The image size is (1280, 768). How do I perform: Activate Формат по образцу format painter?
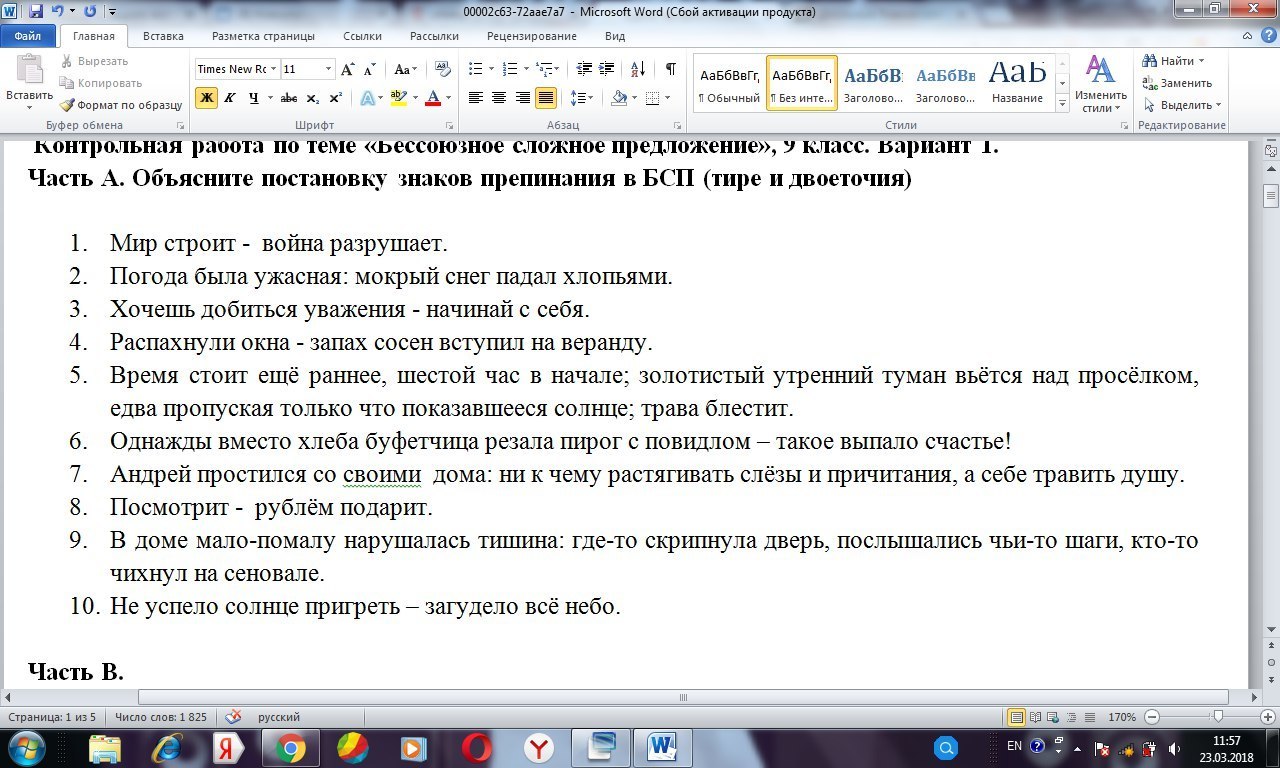coord(120,104)
